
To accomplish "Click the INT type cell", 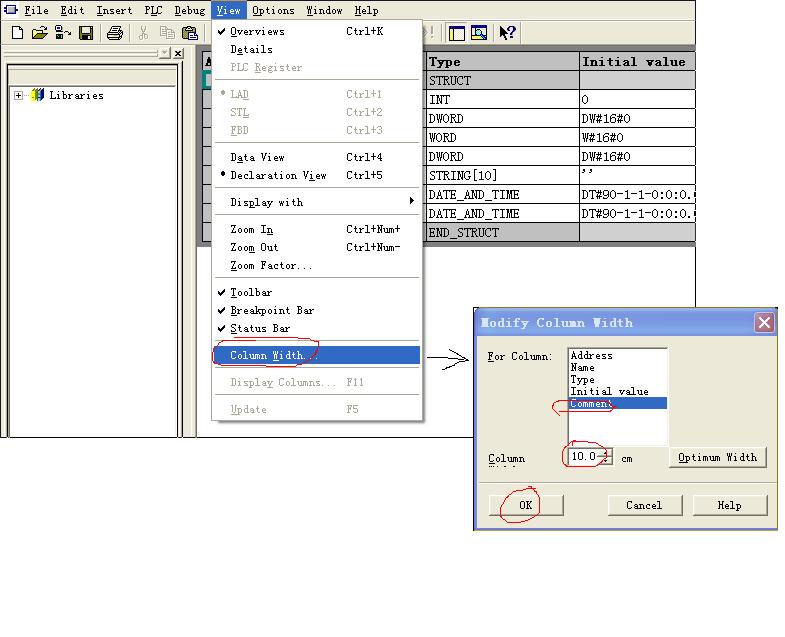I will tap(501, 100).
